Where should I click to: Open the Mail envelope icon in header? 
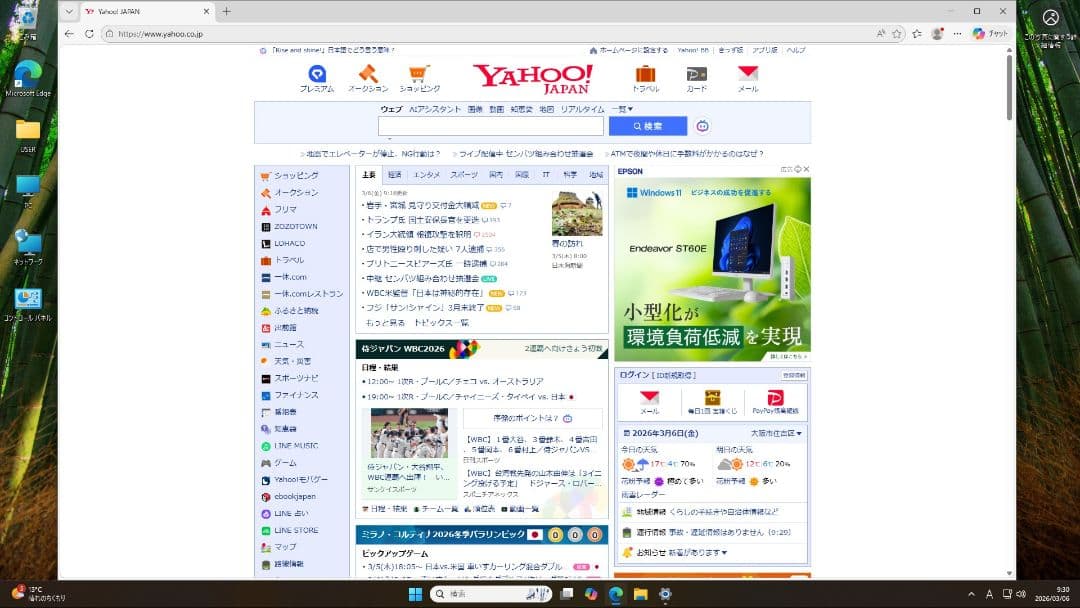coord(748,78)
